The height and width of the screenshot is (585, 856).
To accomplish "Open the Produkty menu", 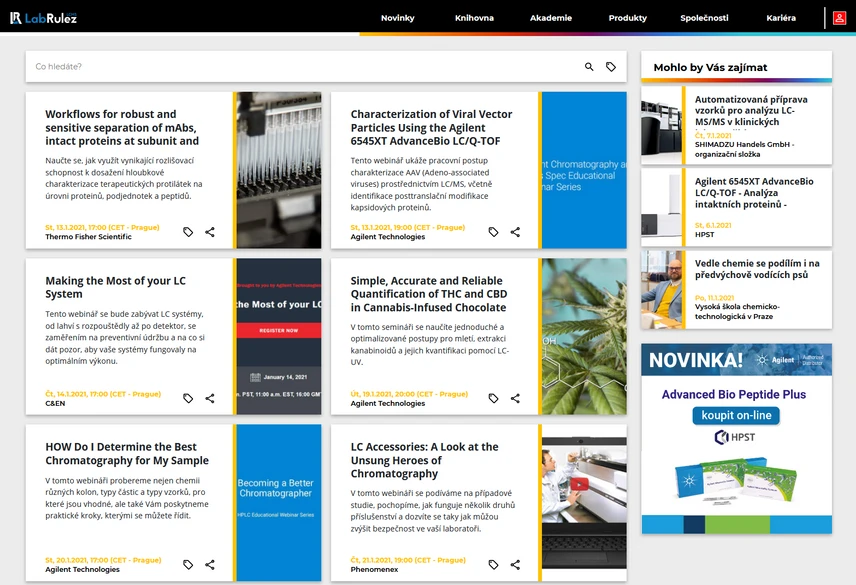I will pos(628,18).
